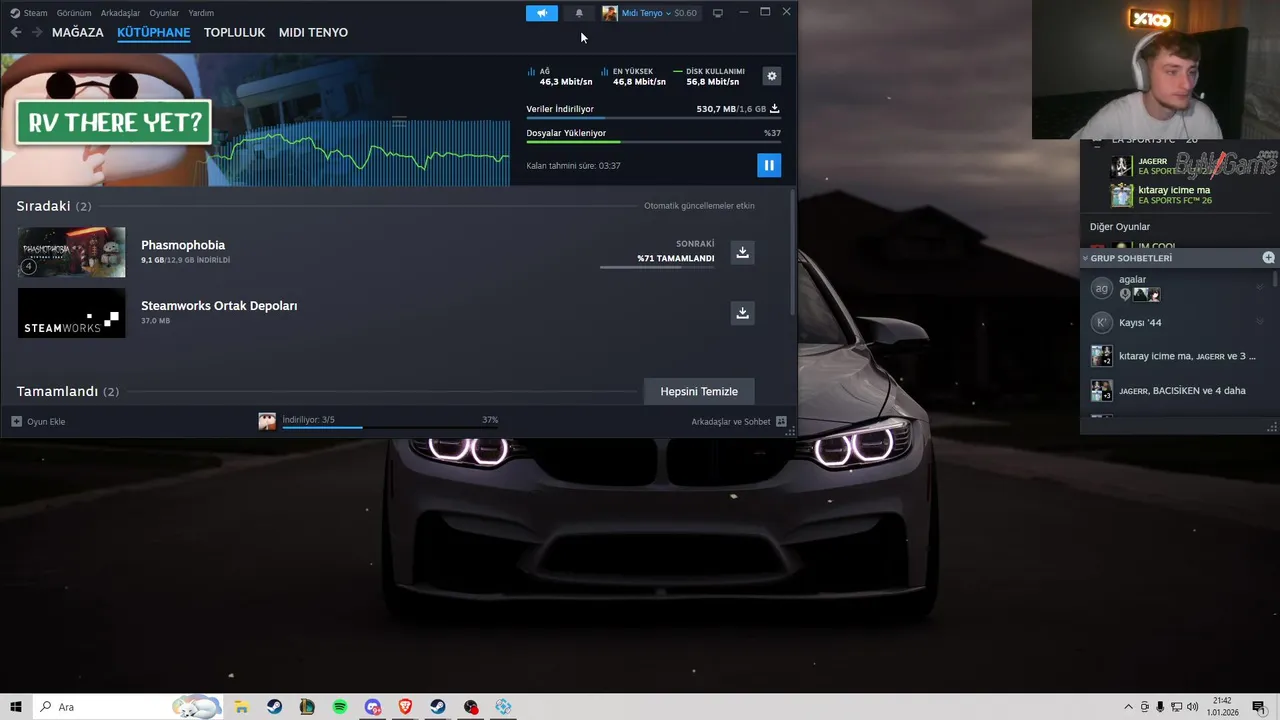The image size is (1280, 720).
Task: Open the Windows notification center icon
Action: tap(1258, 707)
